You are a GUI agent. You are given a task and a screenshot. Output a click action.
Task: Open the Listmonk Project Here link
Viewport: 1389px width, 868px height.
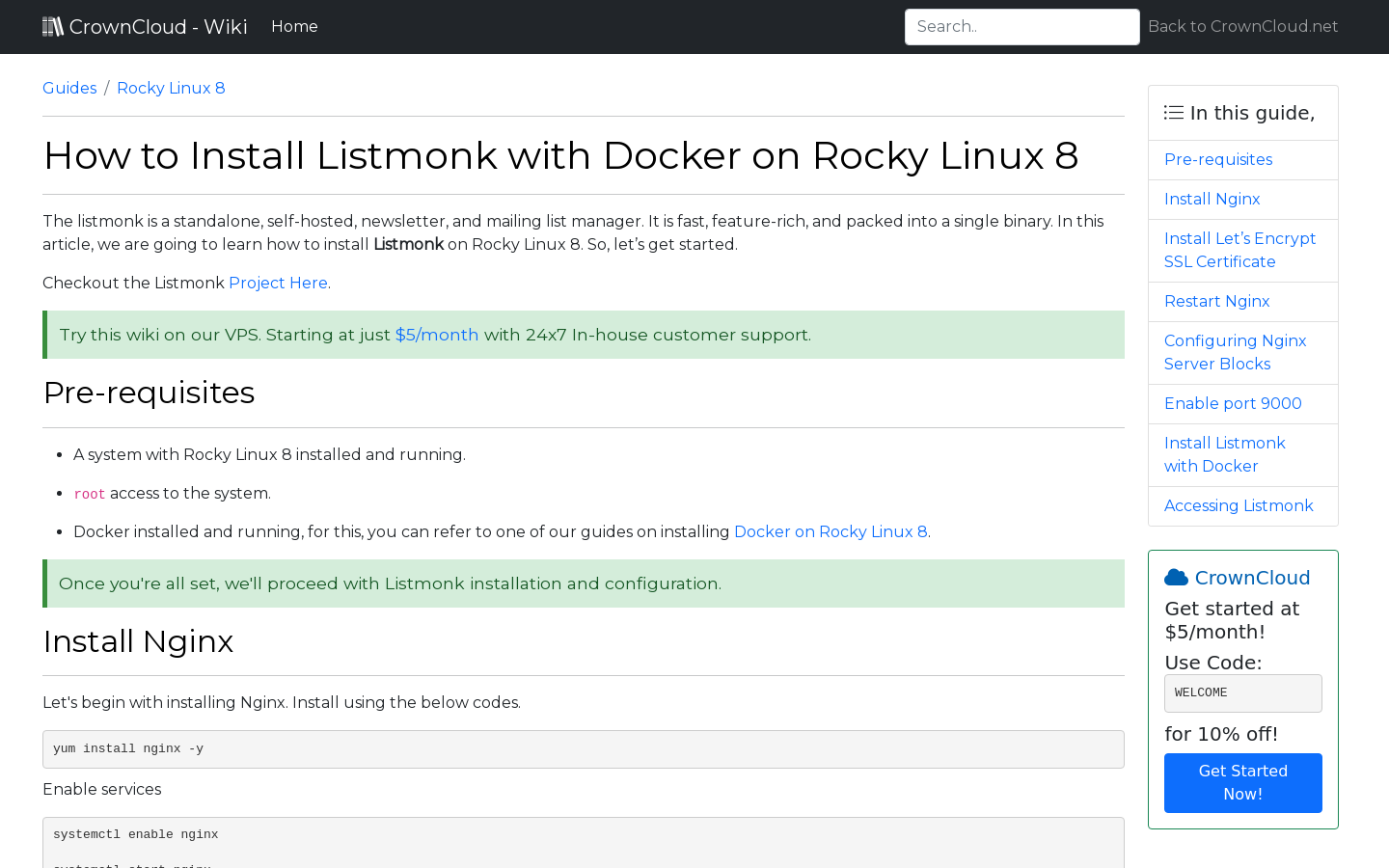pos(278,283)
